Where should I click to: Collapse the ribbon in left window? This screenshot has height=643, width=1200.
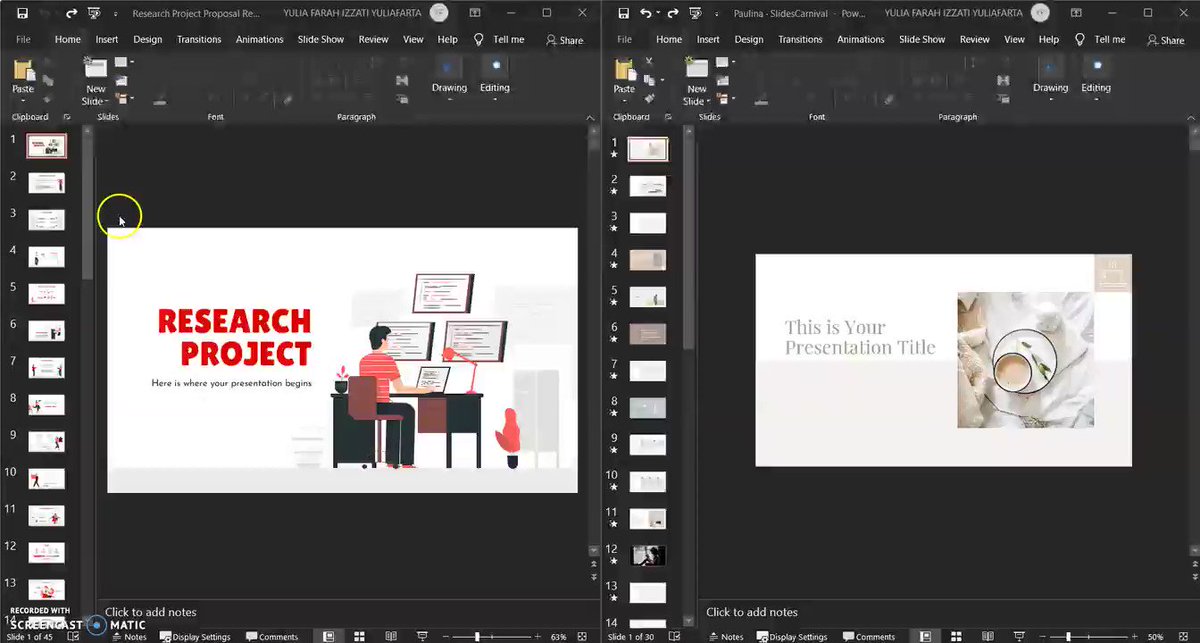tap(589, 117)
